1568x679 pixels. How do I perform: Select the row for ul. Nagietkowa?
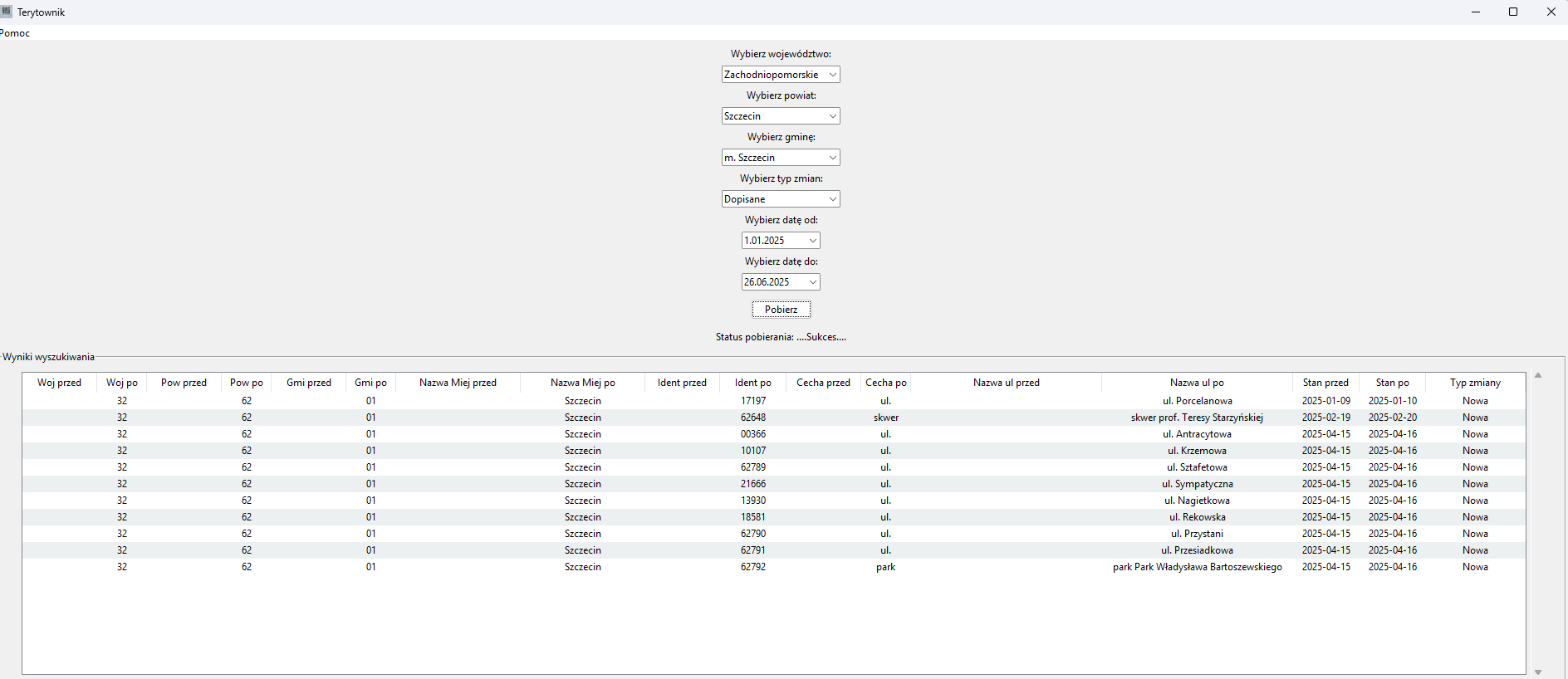pos(1197,501)
